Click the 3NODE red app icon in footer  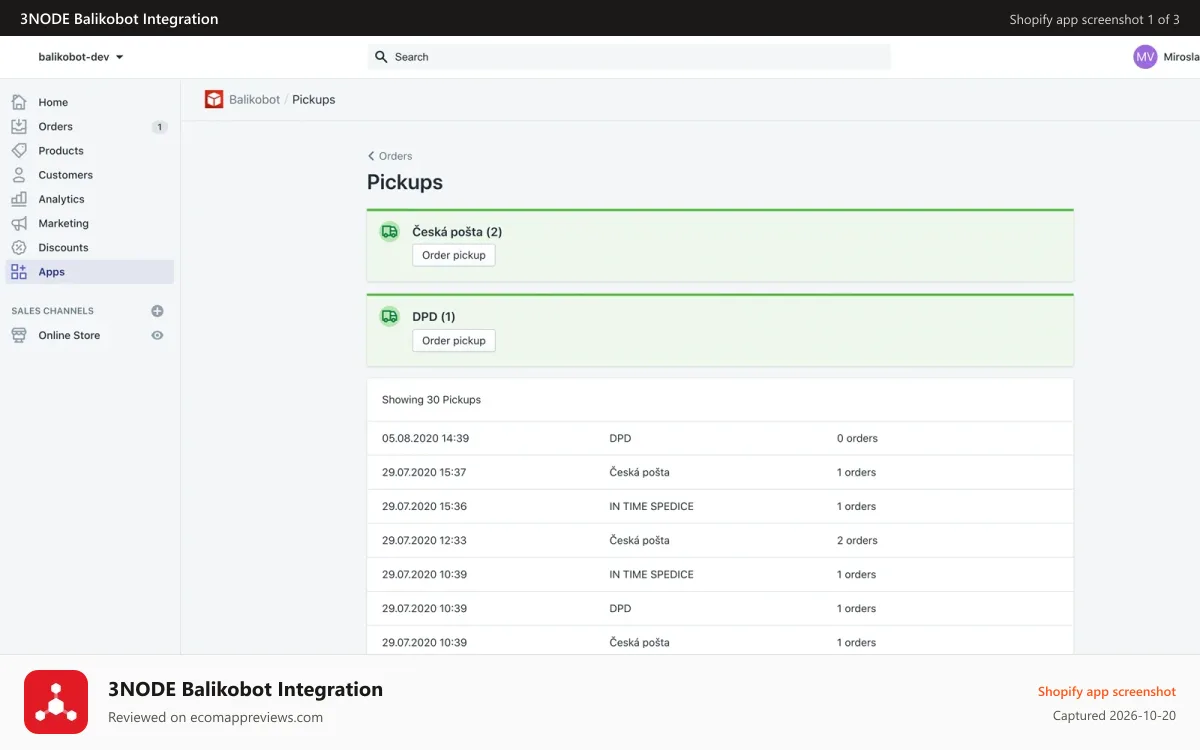[x=56, y=702]
